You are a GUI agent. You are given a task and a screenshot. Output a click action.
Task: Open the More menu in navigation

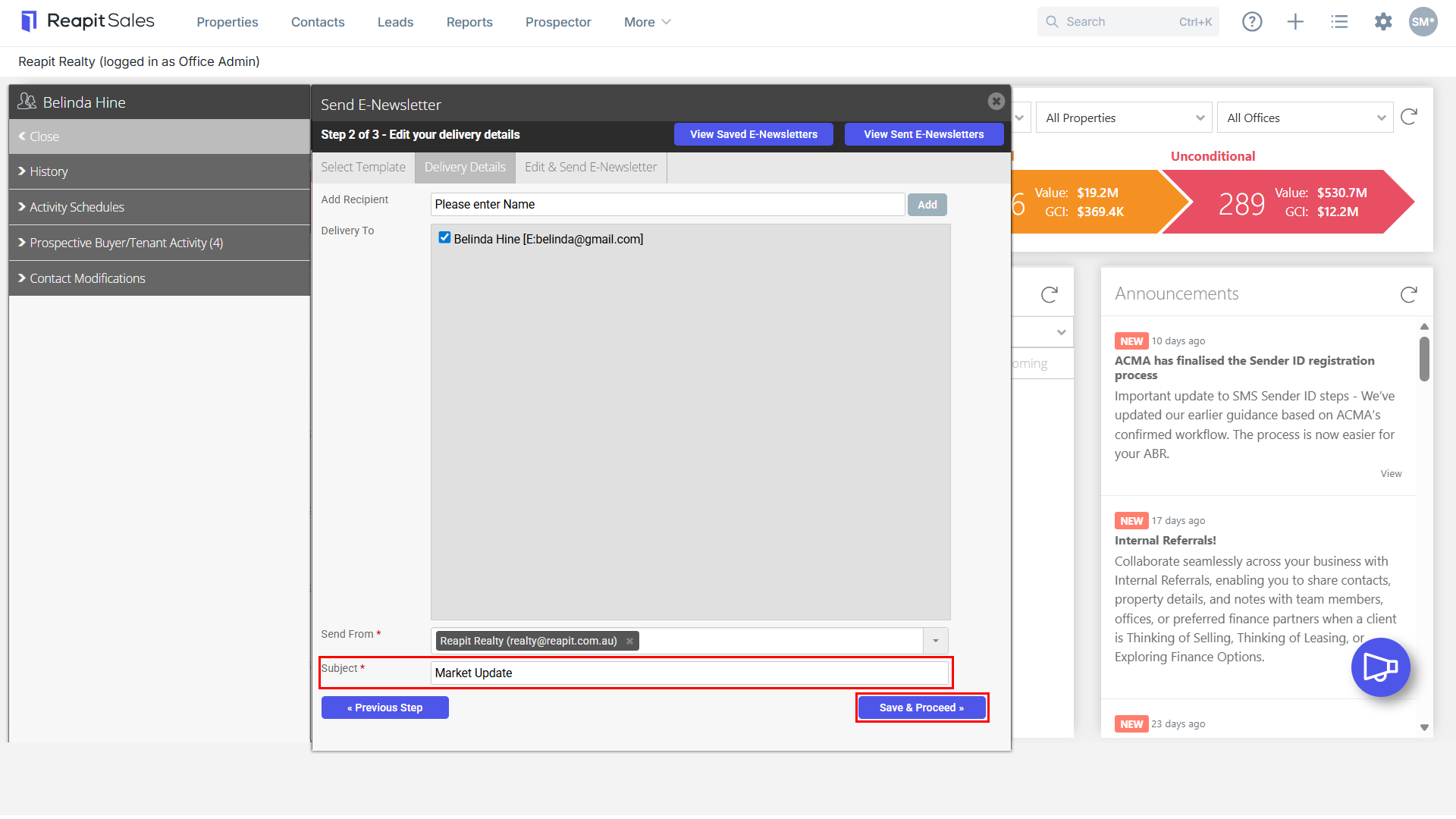pyautogui.click(x=648, y=22)
